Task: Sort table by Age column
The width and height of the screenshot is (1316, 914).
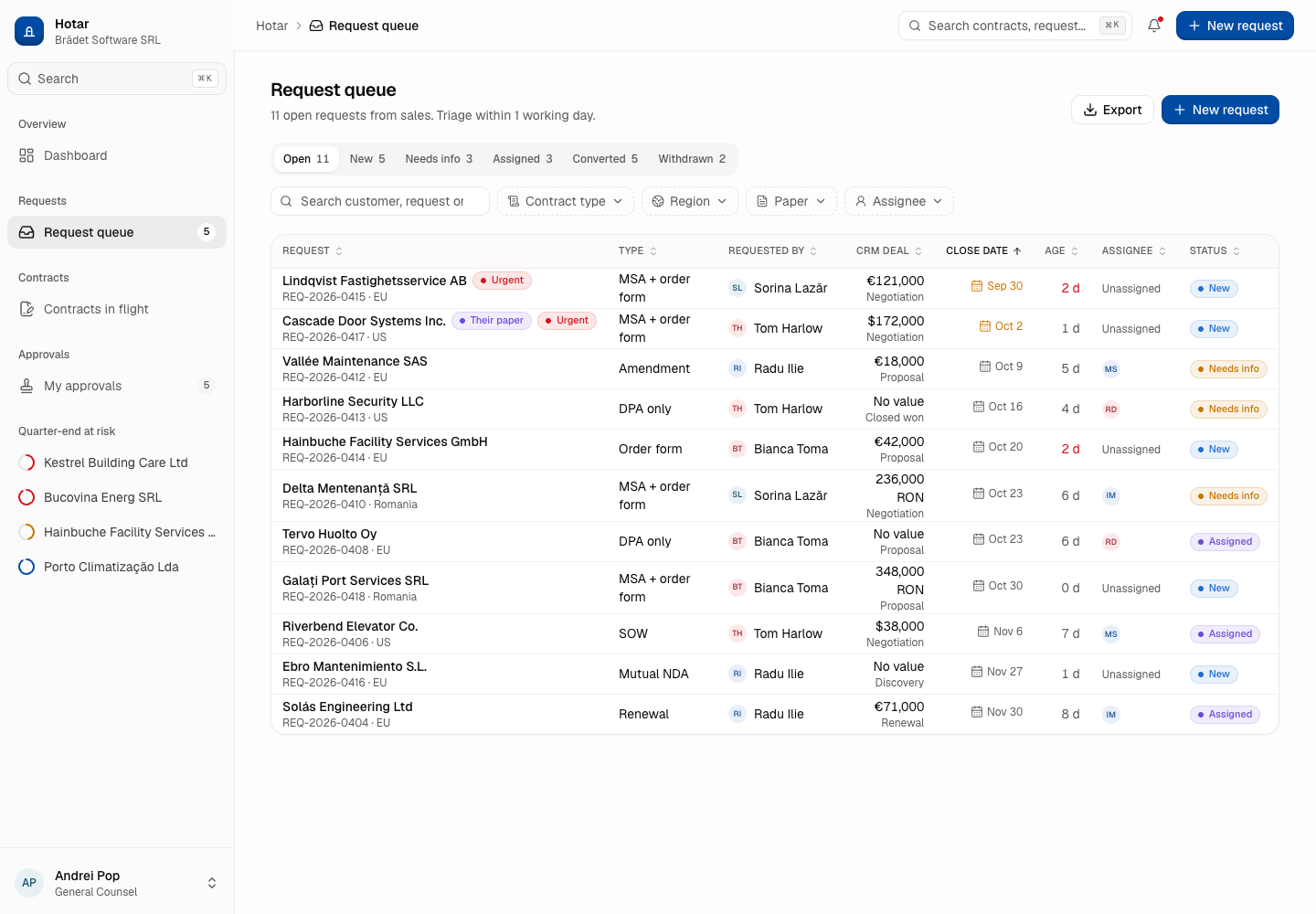Action: tap(1061, 250)
